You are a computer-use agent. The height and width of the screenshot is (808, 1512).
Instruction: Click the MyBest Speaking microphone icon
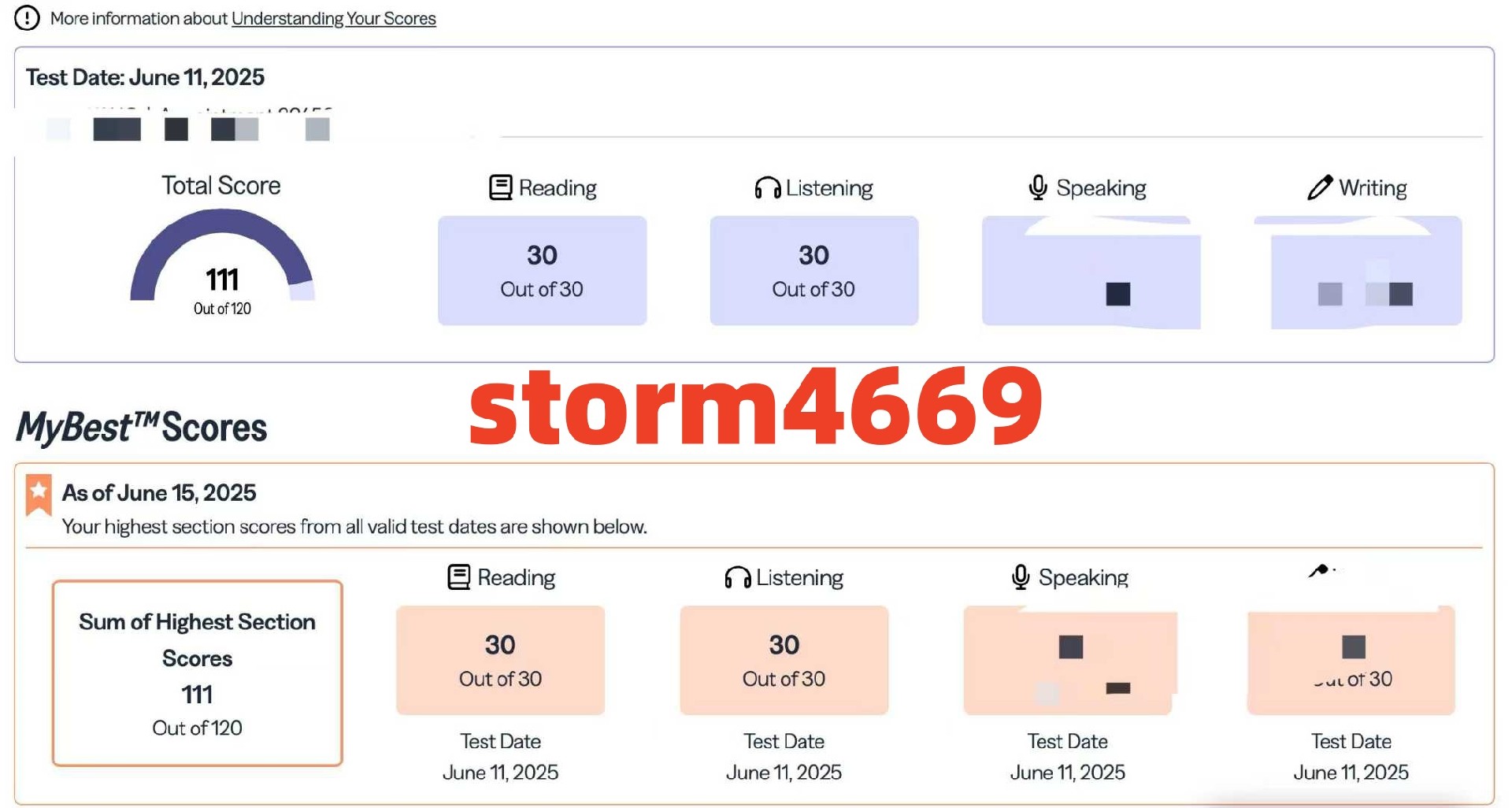tap(1021, 577)
